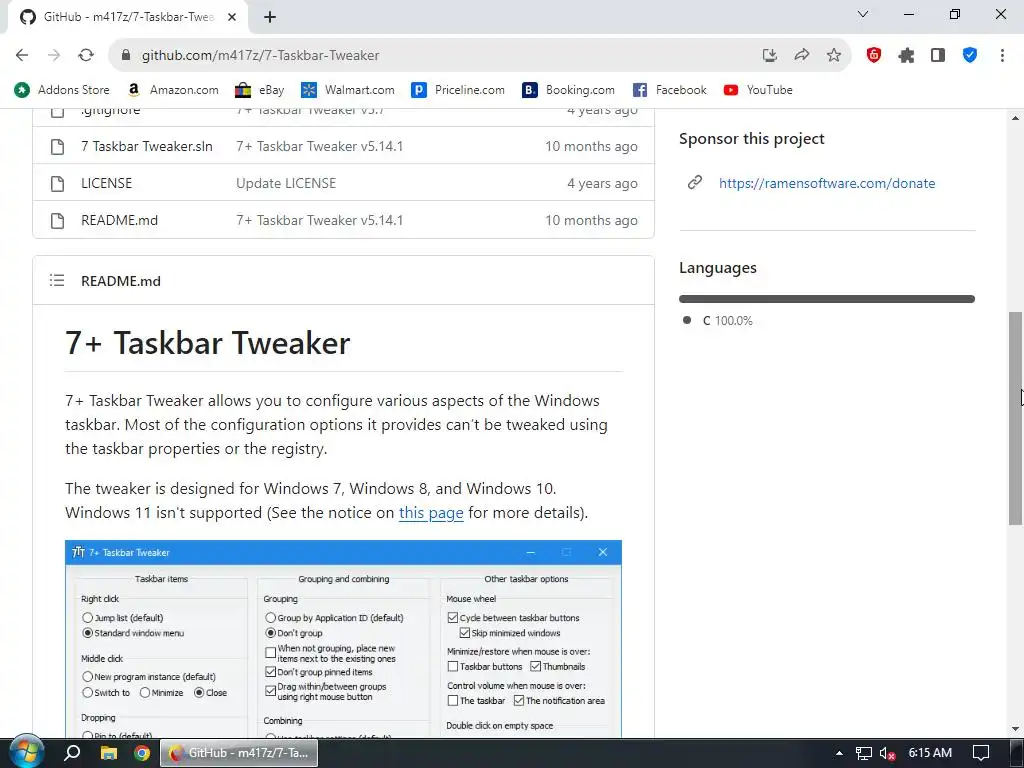Click the 7+ Taskbar Tweaker screenshot image
1024x768 pixels.
[344, 639]
